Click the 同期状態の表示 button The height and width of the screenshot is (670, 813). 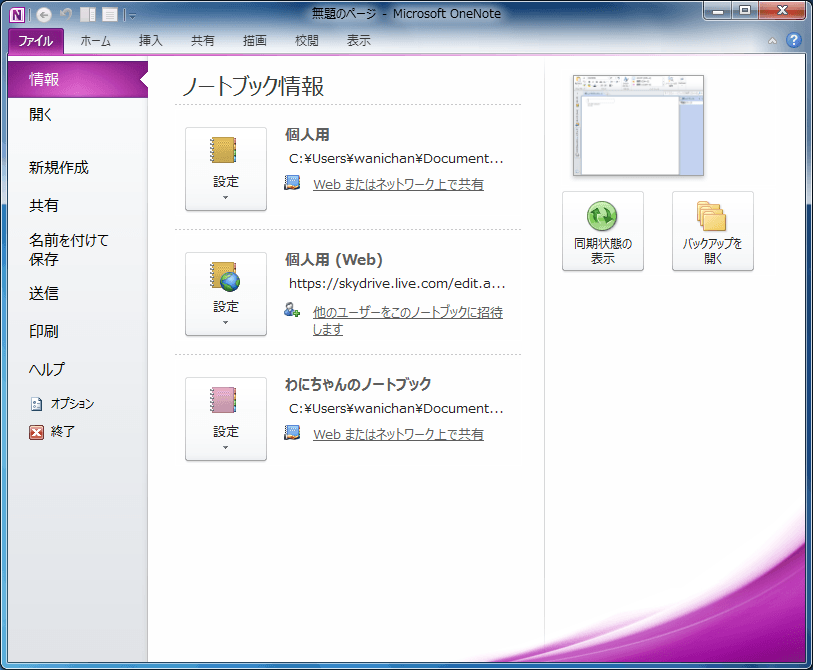603,231
